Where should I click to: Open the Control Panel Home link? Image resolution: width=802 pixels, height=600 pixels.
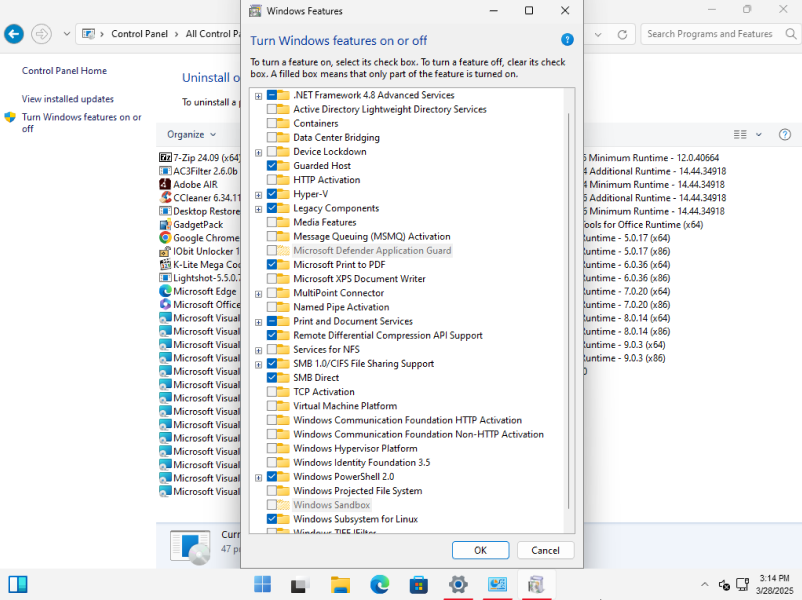[64, 71]
